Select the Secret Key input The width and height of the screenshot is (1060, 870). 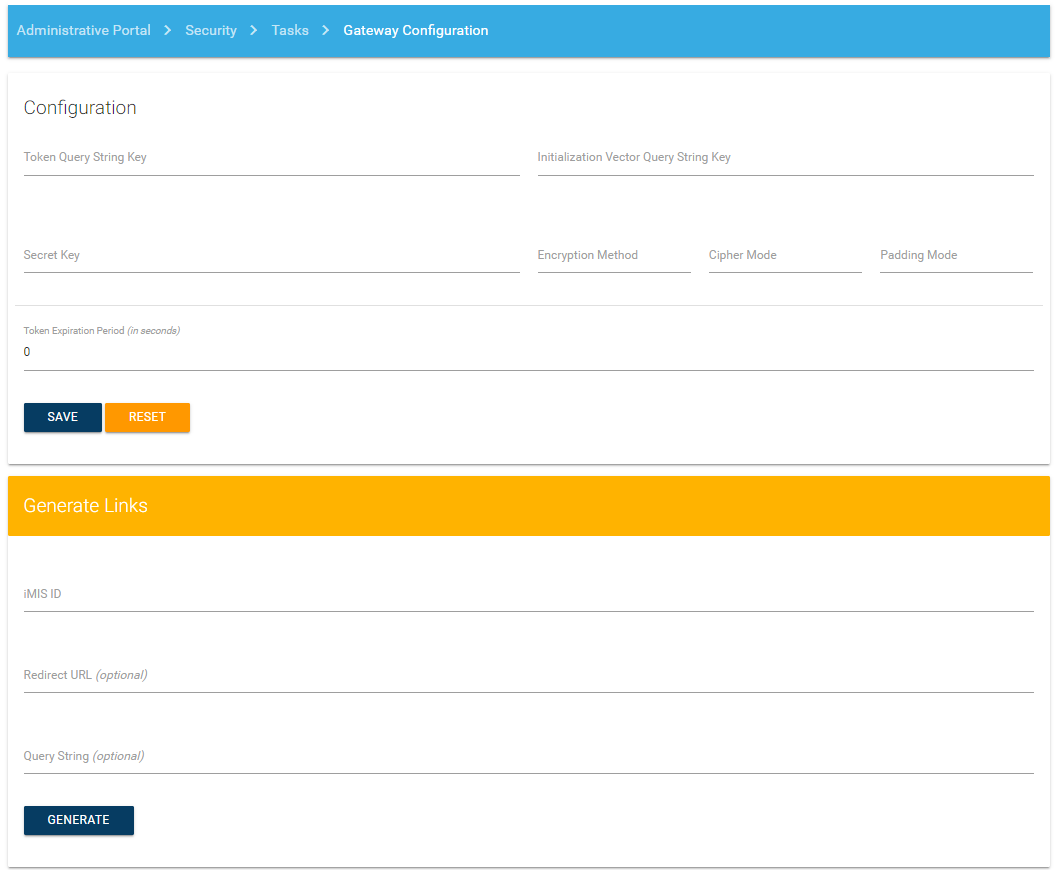pos(271,256)
